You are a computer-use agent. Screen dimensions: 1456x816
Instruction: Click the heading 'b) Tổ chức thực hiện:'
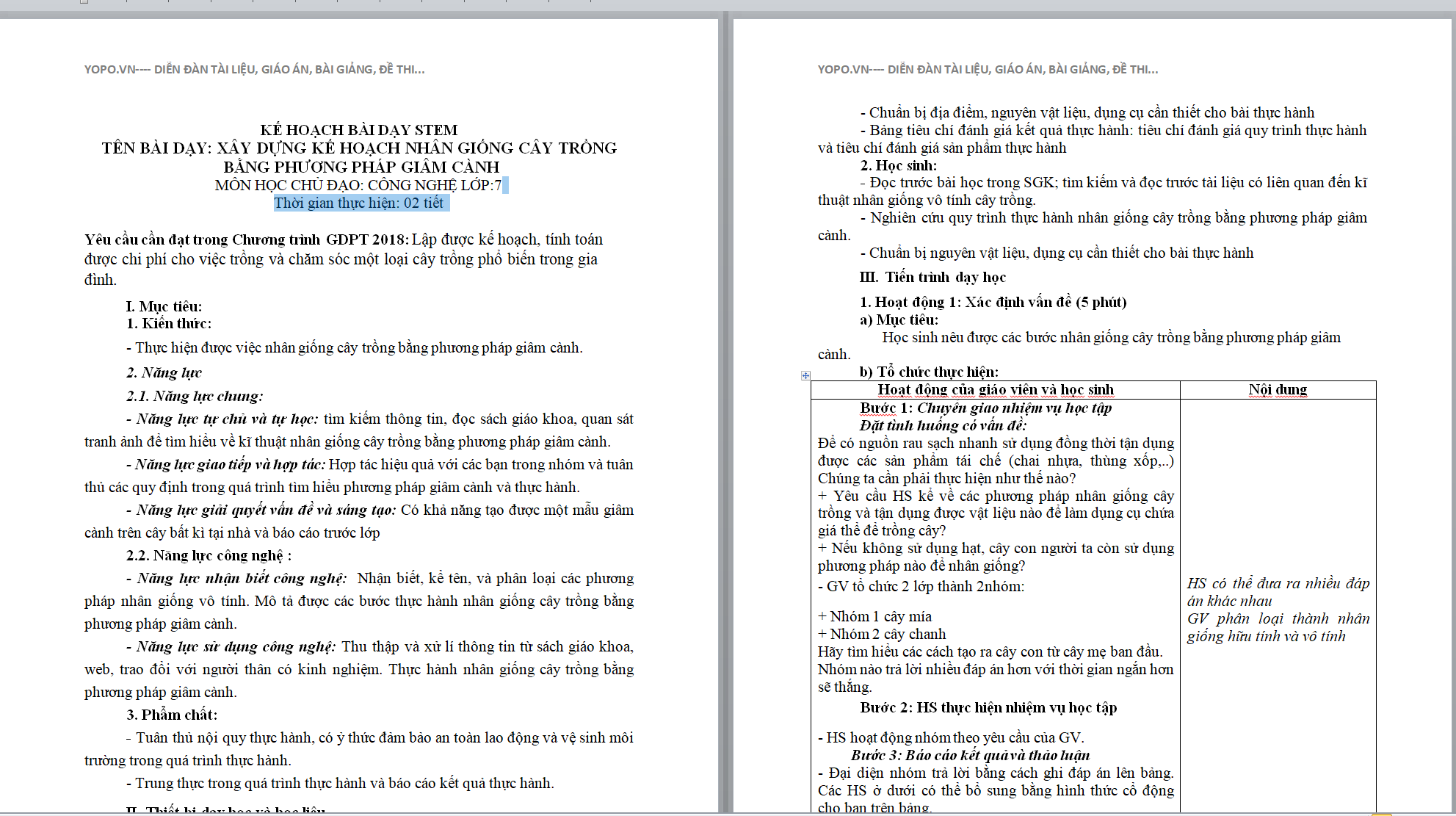[930, 372]
